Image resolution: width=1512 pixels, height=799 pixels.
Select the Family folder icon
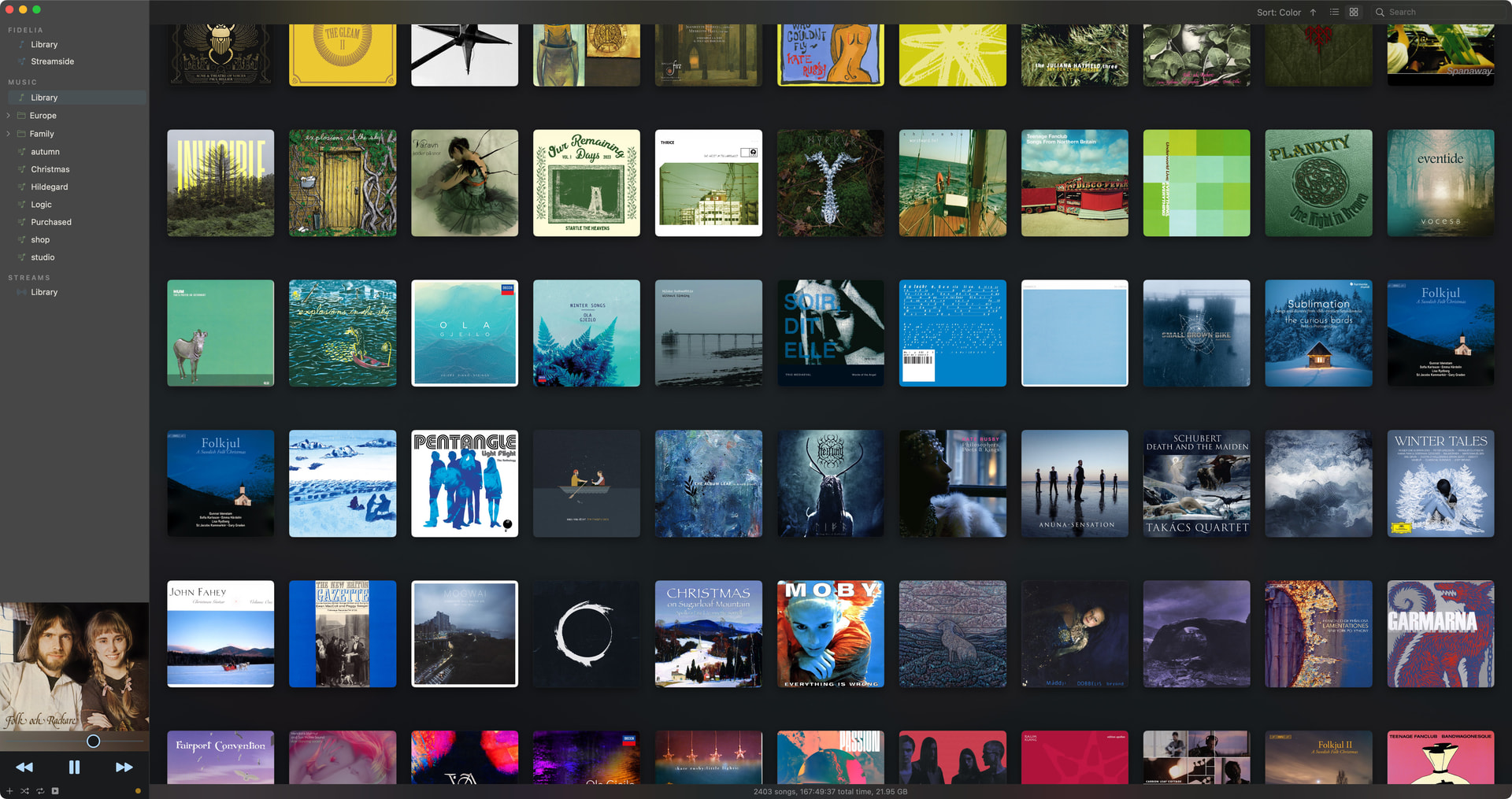click(21, 134)
